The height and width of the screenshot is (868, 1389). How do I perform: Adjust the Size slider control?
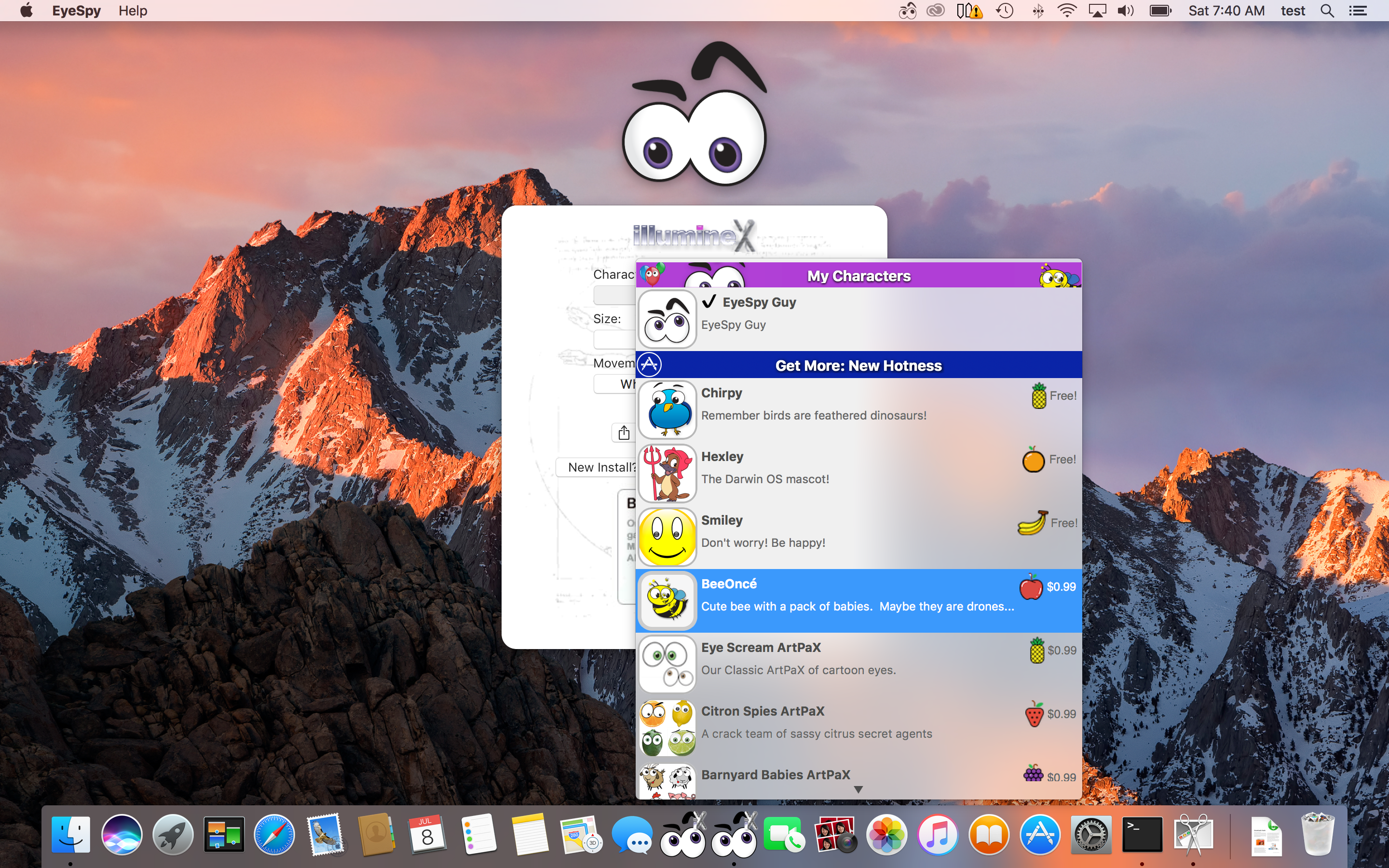click(x=615, y=339)
